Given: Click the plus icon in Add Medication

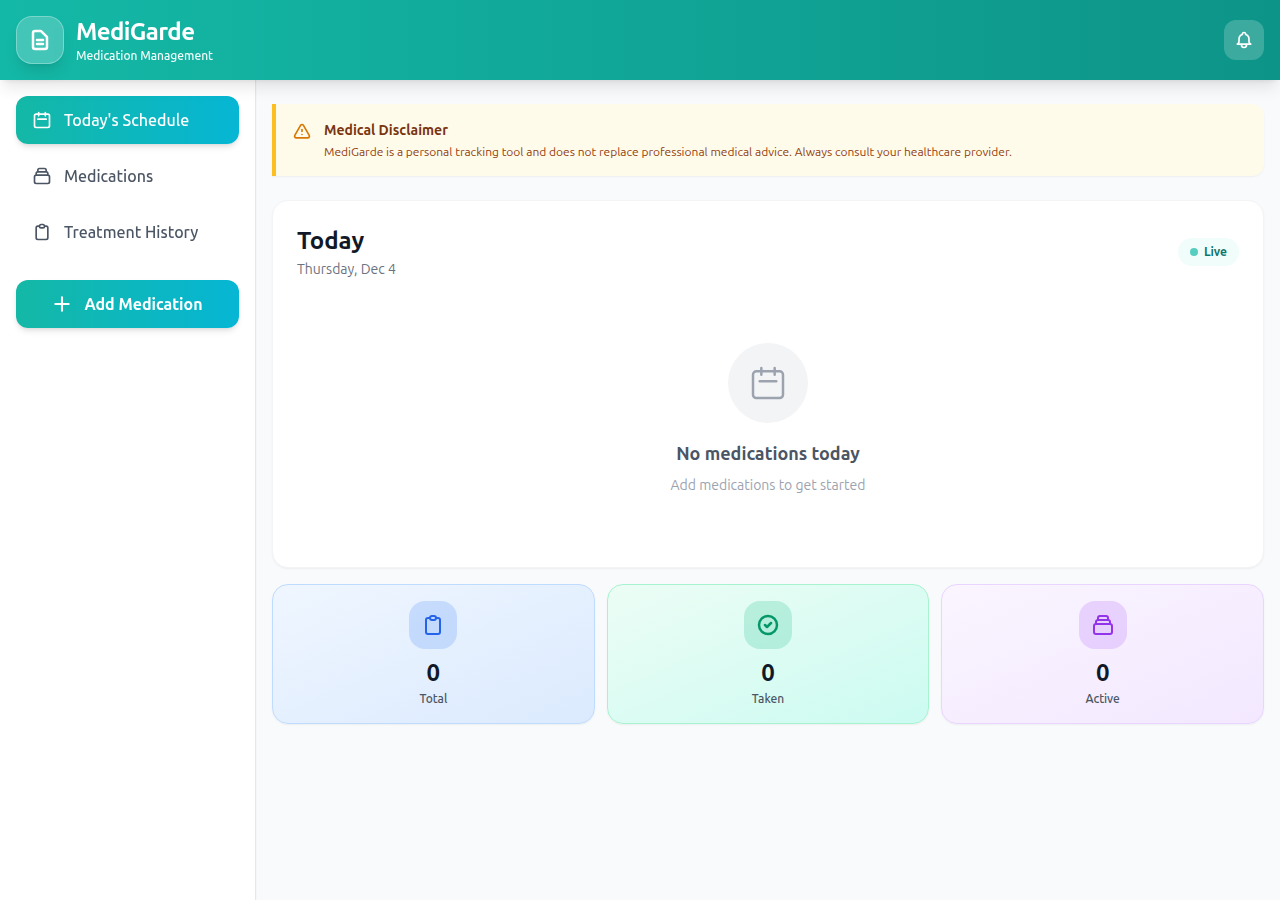Looking at the screenshot, I should [62, 304].
